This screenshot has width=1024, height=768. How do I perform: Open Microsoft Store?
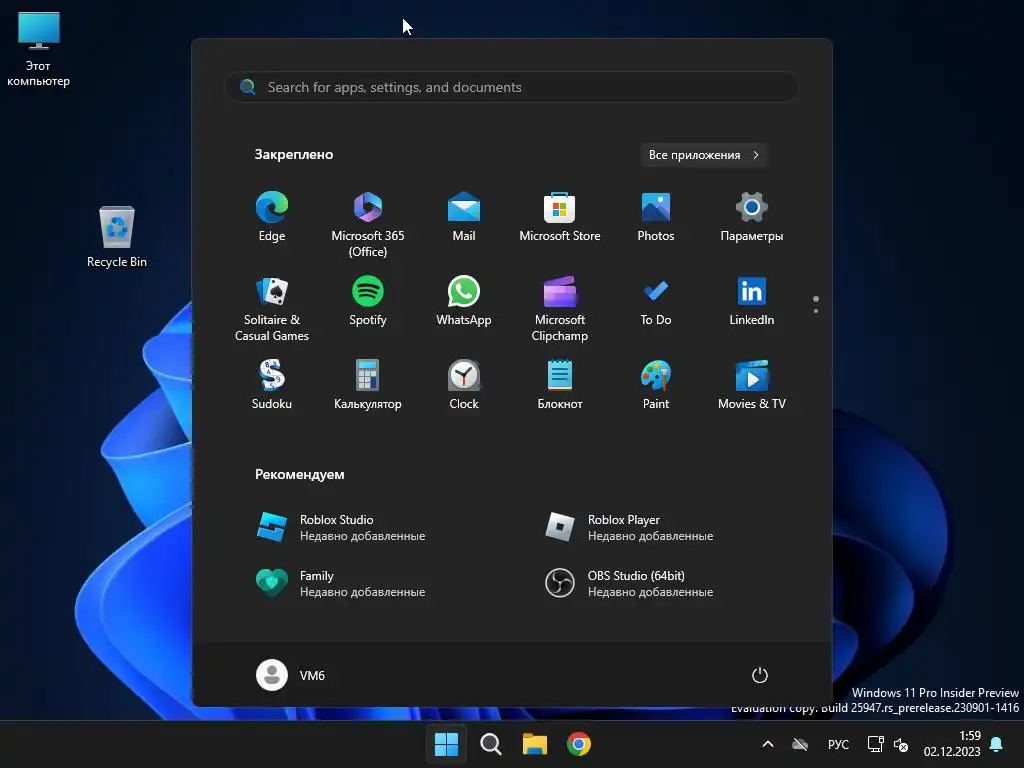[560, 217]
